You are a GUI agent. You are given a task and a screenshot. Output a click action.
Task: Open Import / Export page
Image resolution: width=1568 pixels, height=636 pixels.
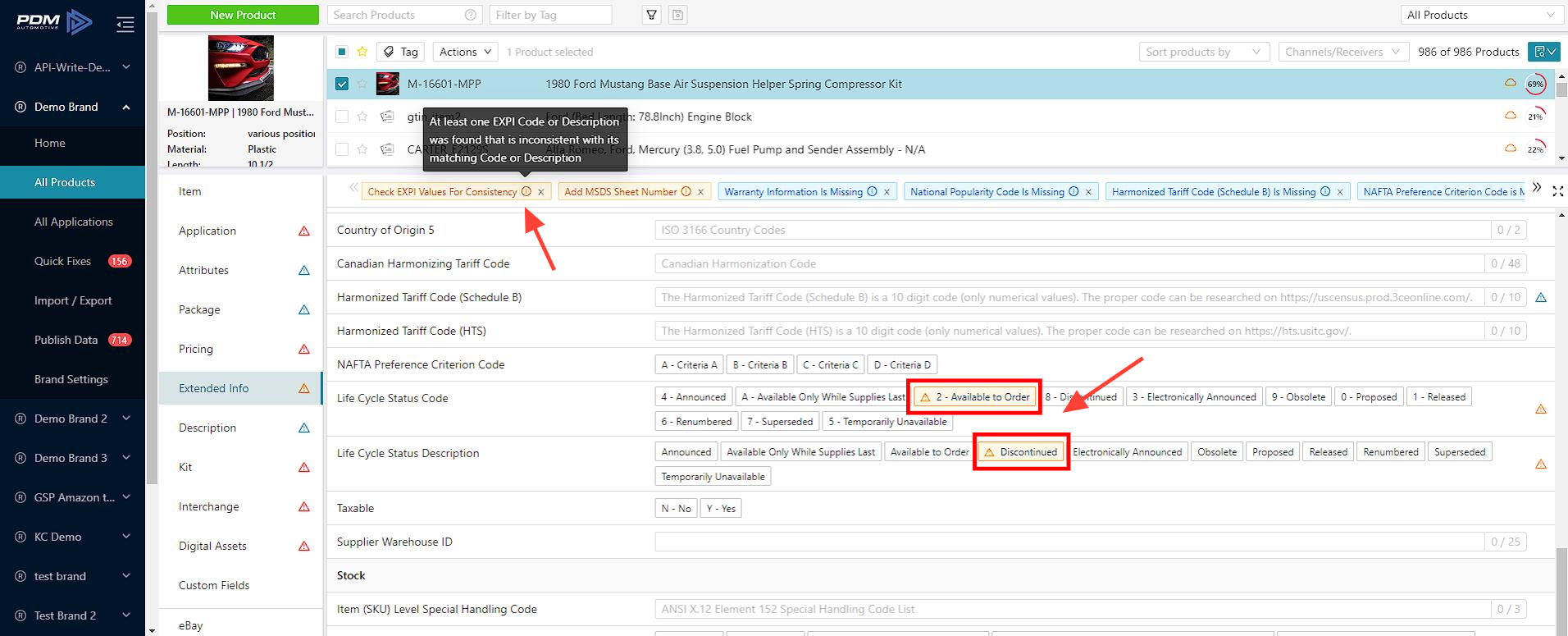point(73,300)
